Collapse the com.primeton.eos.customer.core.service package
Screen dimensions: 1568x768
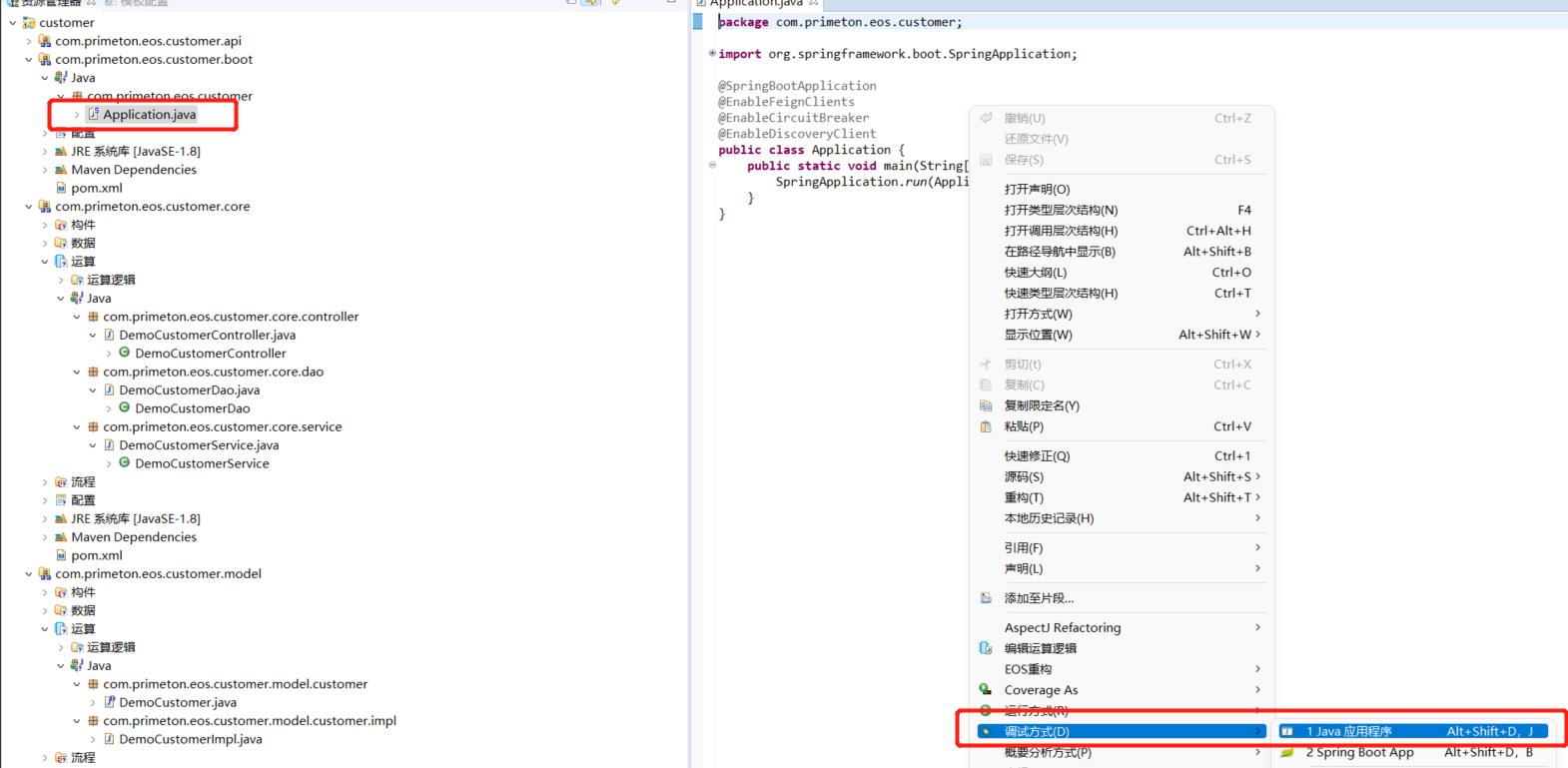(x=77, y=426)
